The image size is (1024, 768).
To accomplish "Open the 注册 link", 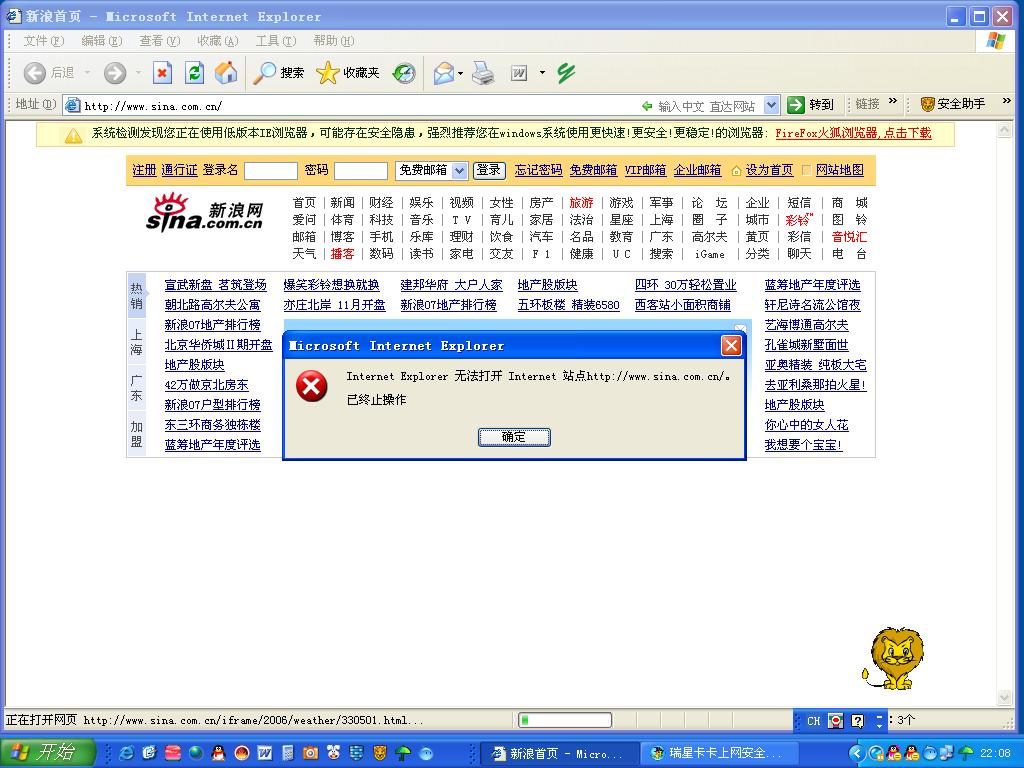I will pyautogui.click(x=144, y=170).
